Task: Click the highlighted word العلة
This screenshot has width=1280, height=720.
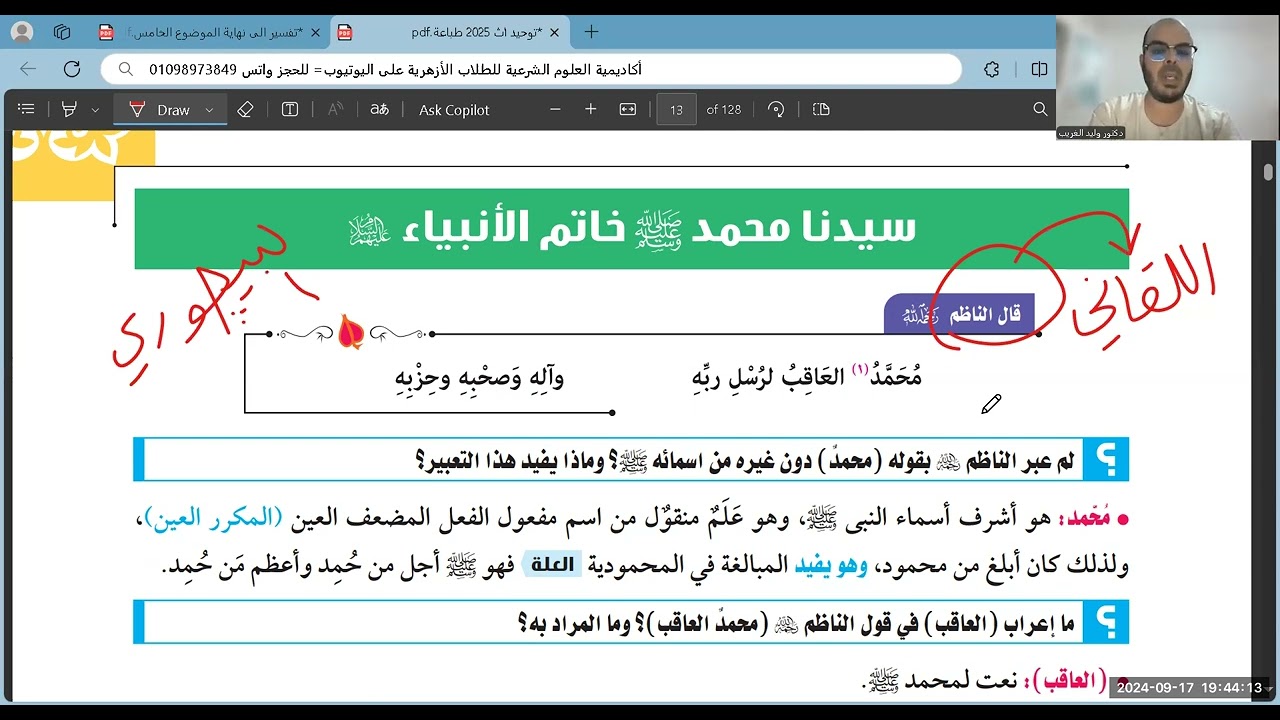Action: tap(550, 565)
